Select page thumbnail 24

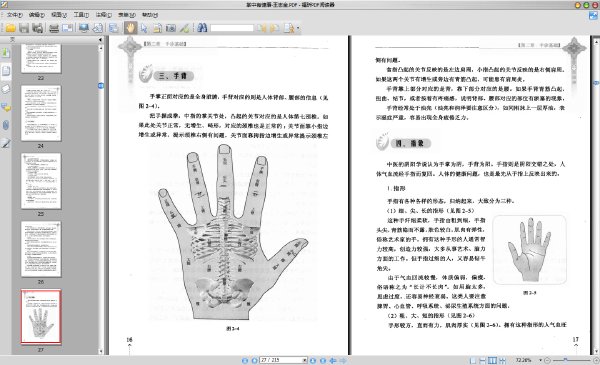pyautogui.click(x=41, y=113)
